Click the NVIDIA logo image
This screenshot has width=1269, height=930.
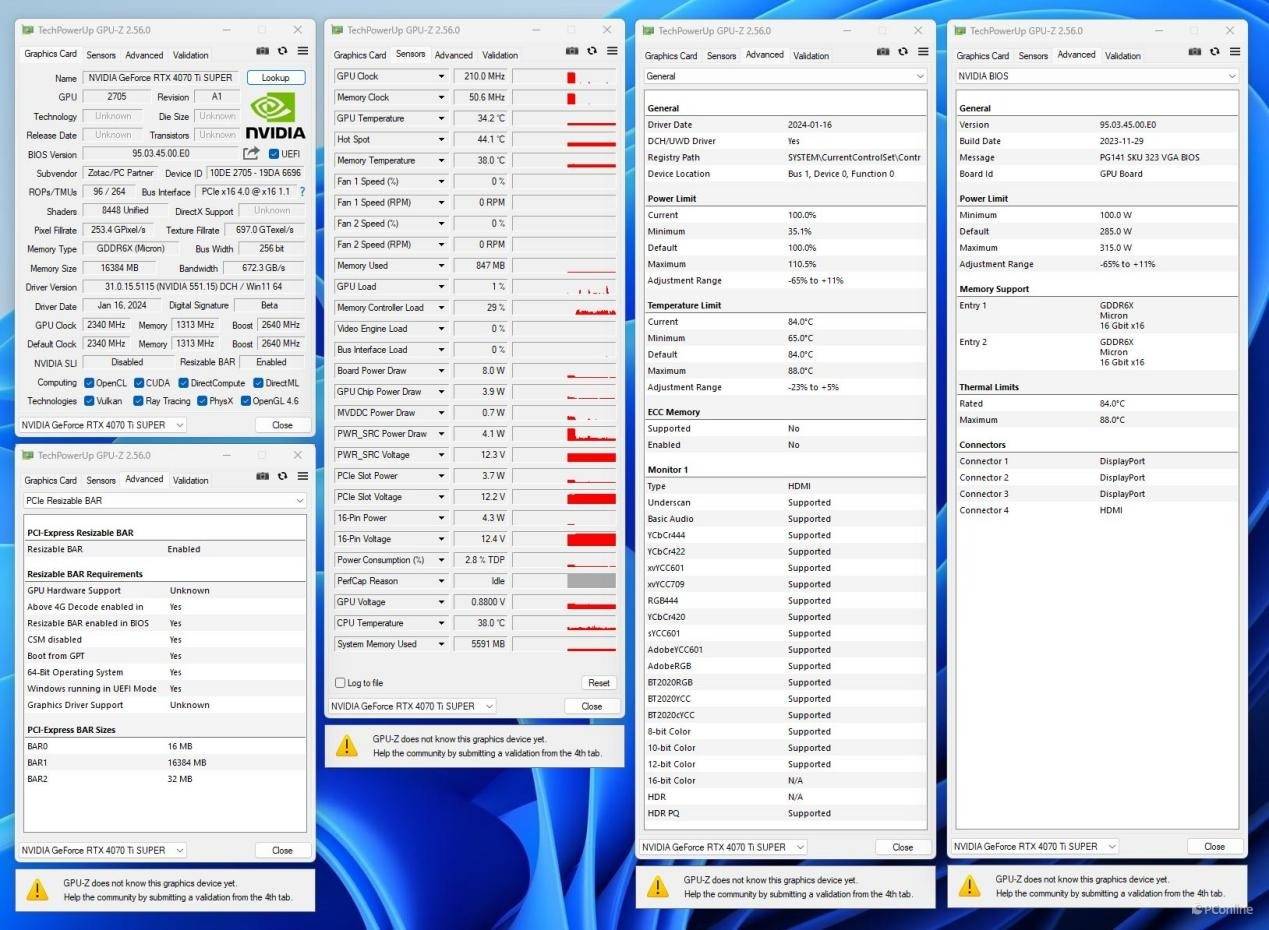coord(275,116)
